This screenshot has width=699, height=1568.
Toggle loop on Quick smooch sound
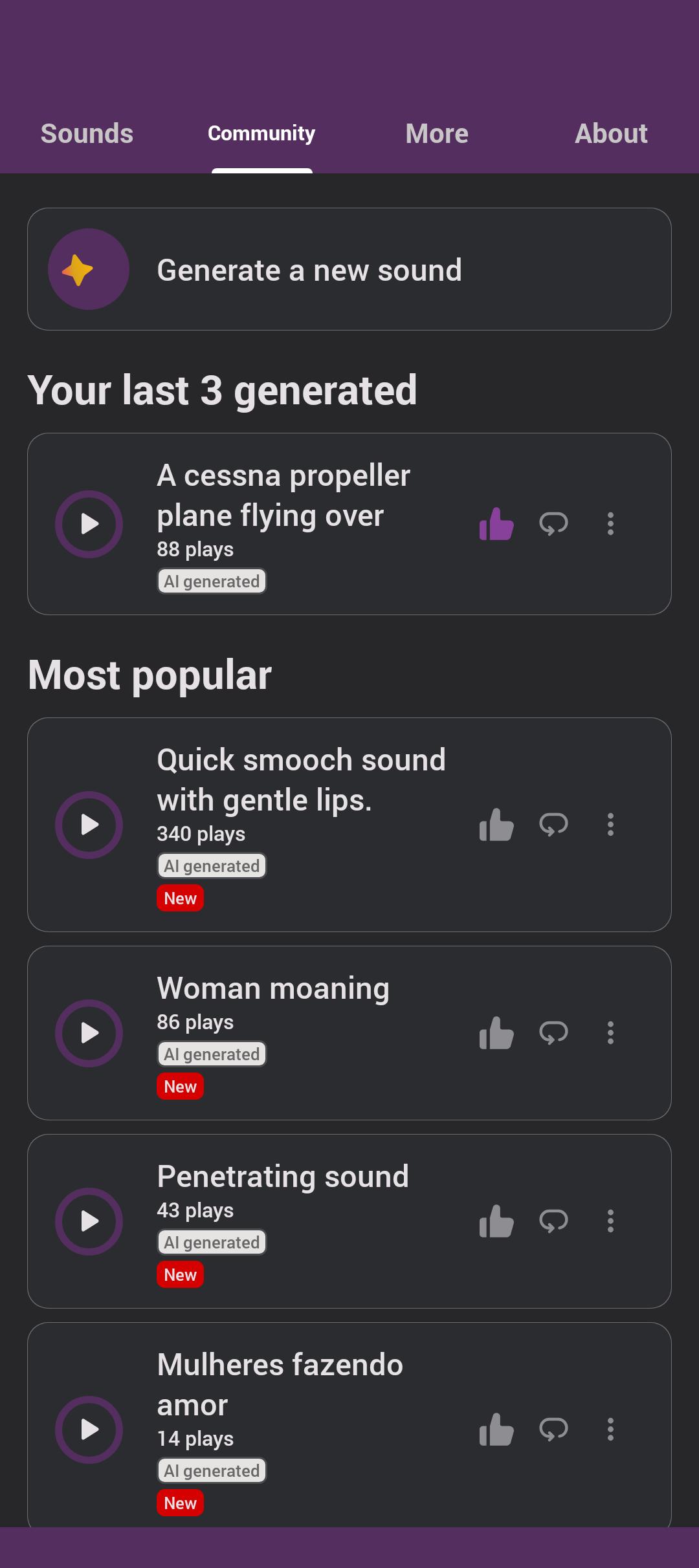[553, 824]
